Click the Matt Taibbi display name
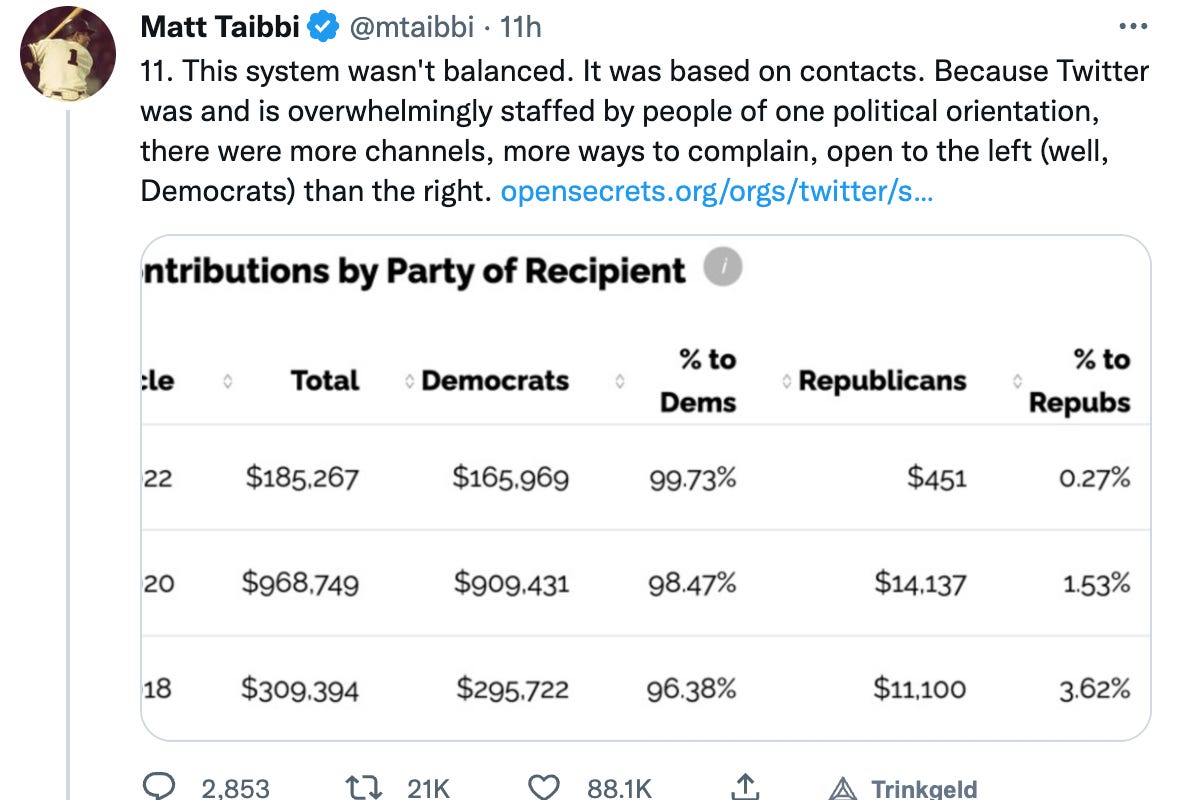 click(x=219, y=27)
